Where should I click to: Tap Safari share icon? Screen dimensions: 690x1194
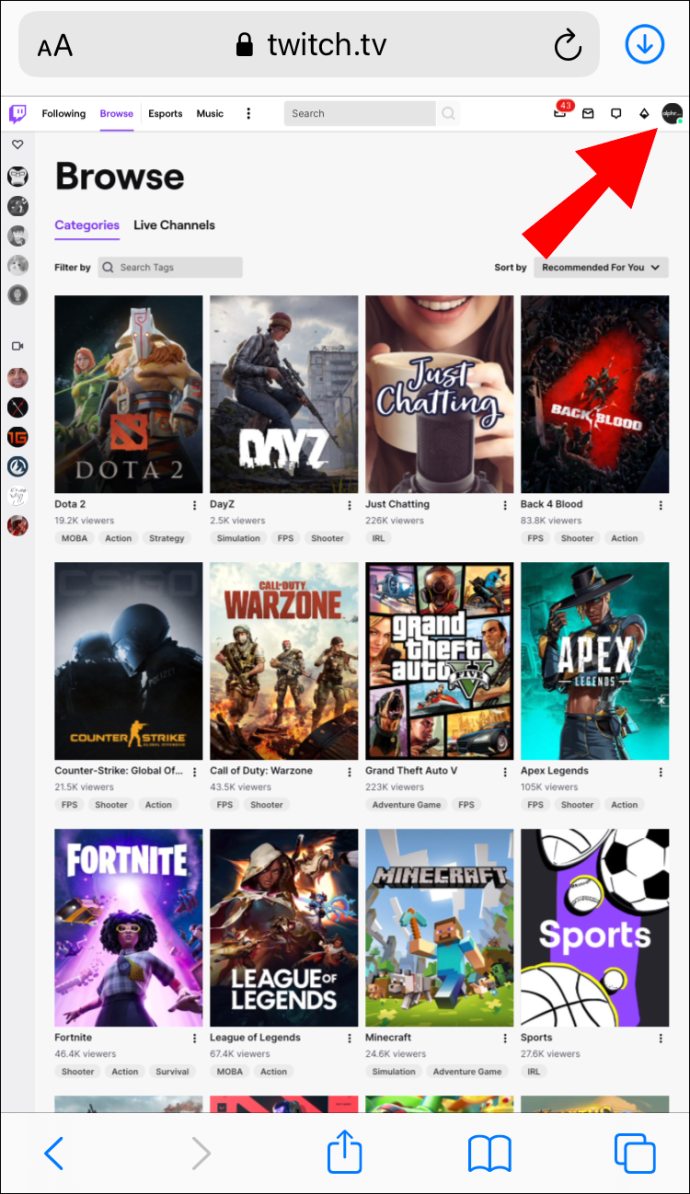[344, 1151]
